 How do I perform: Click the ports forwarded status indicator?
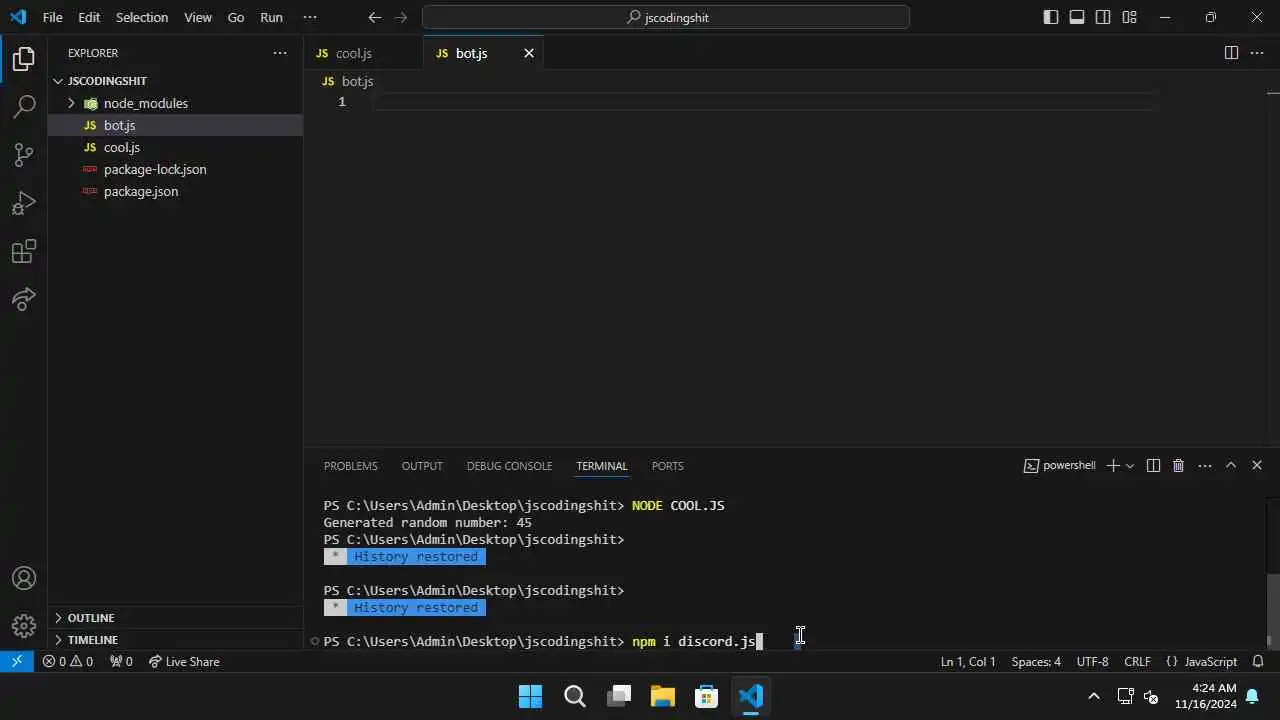point(121,662)
